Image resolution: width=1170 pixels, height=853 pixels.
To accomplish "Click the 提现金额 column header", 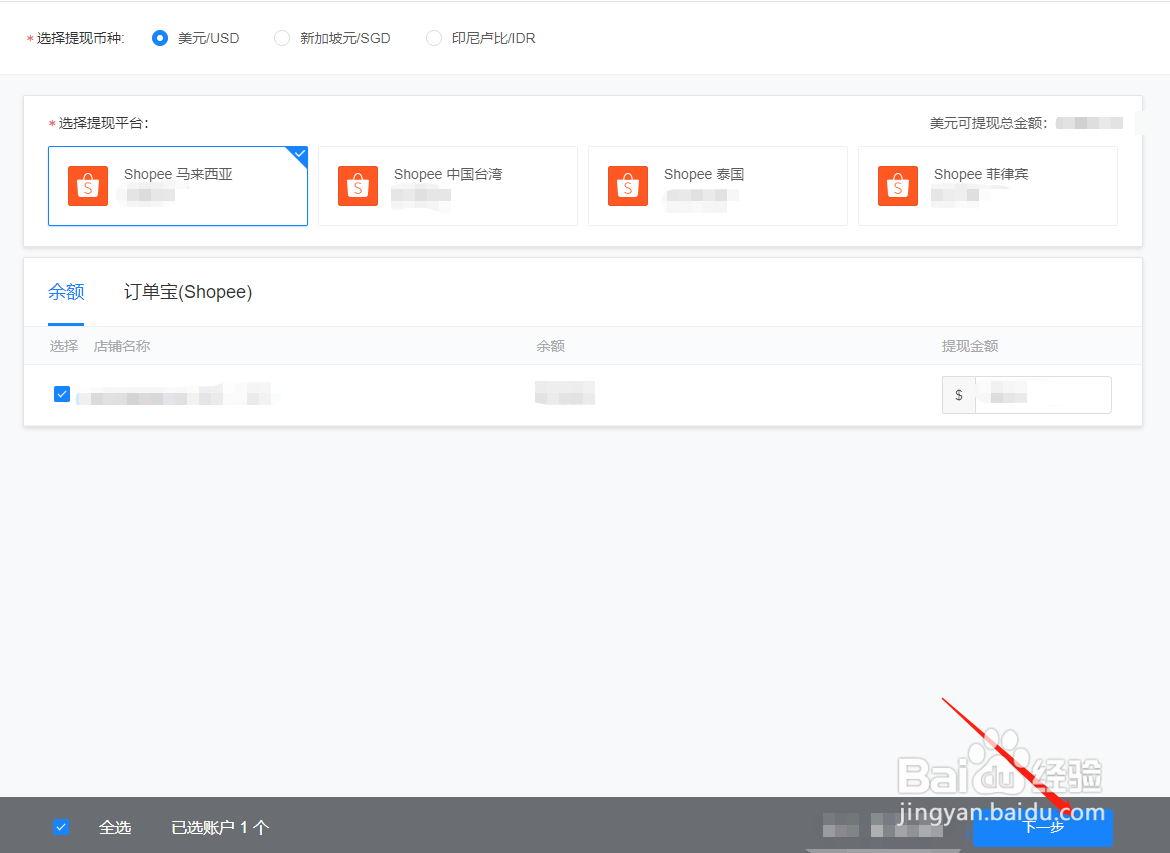I will [x=970, y=346].
